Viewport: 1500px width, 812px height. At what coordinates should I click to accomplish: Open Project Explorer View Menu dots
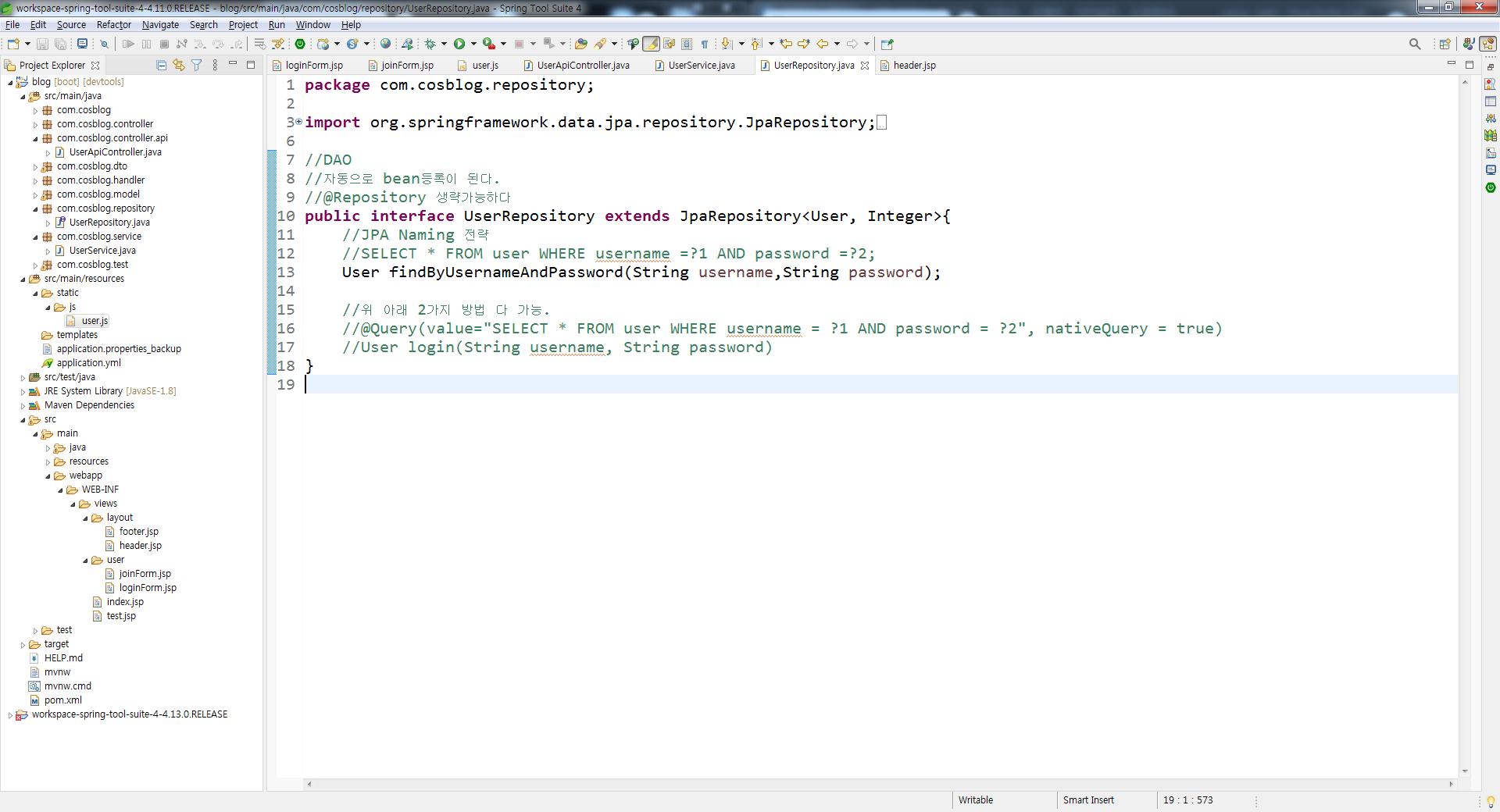(215, 65)
